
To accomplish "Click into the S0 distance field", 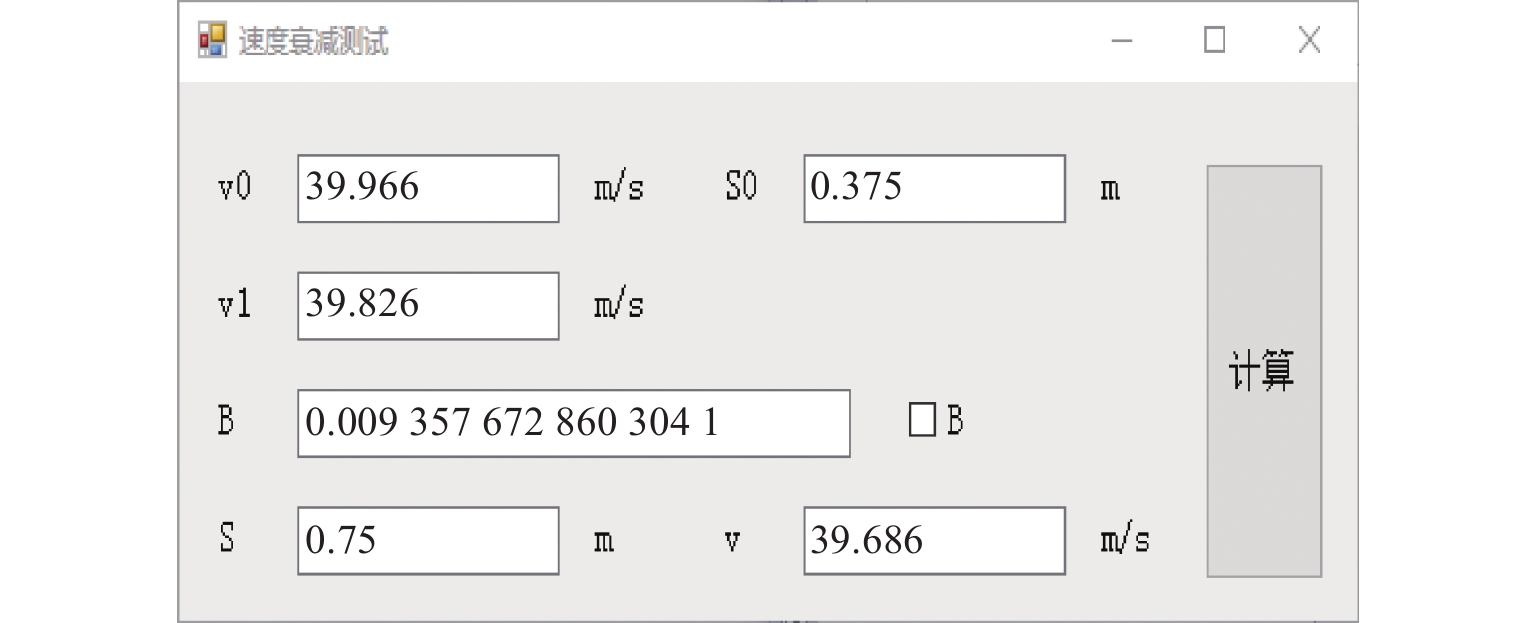I will 934,188.
